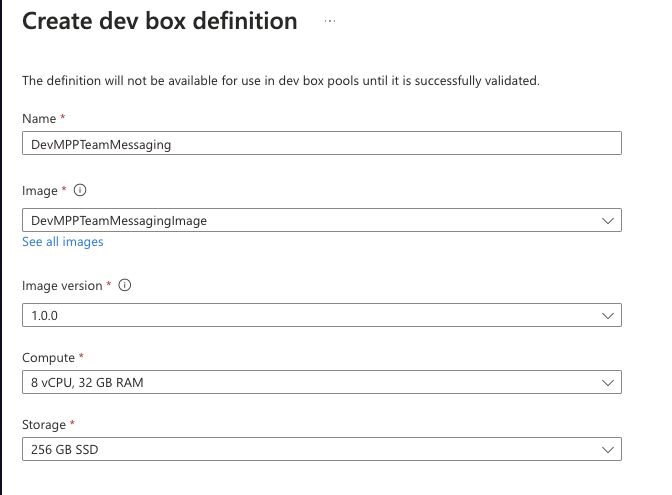Expand the Storage 256 GB SSD dropdown

[322, 449]
